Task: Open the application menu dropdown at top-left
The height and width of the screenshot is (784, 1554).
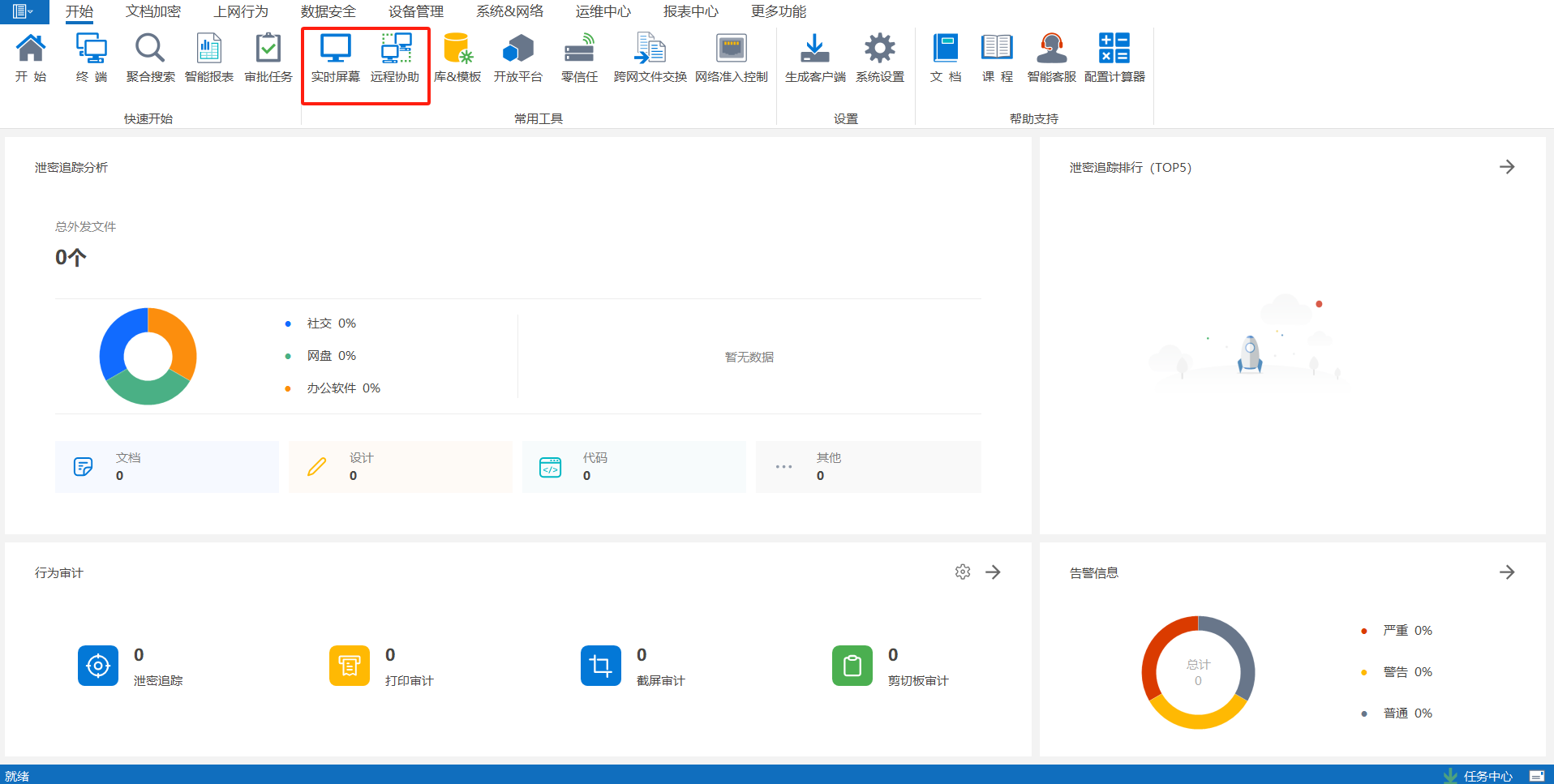Action: [23, 11]
